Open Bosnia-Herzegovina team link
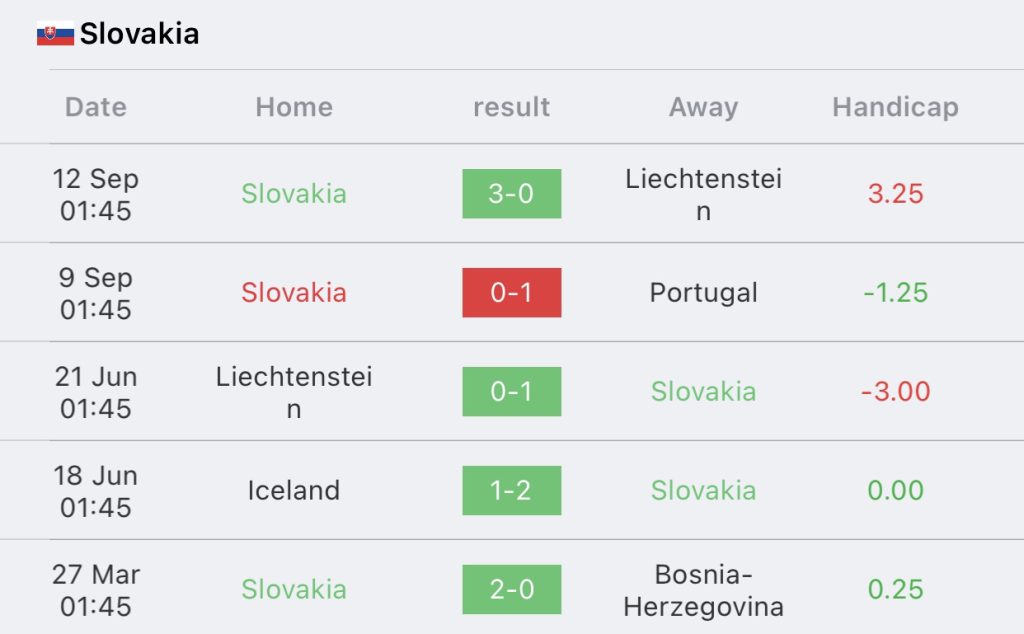 [703, 590]
